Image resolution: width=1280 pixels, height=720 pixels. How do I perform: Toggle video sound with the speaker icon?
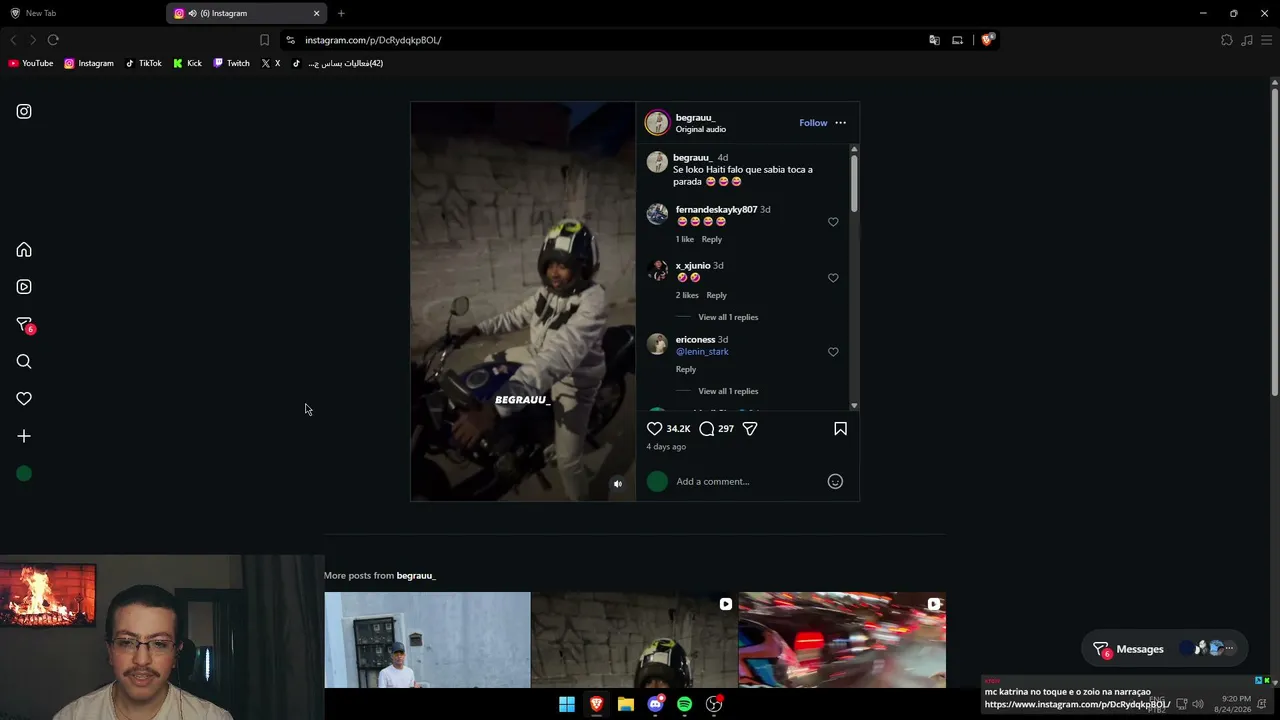618,484
